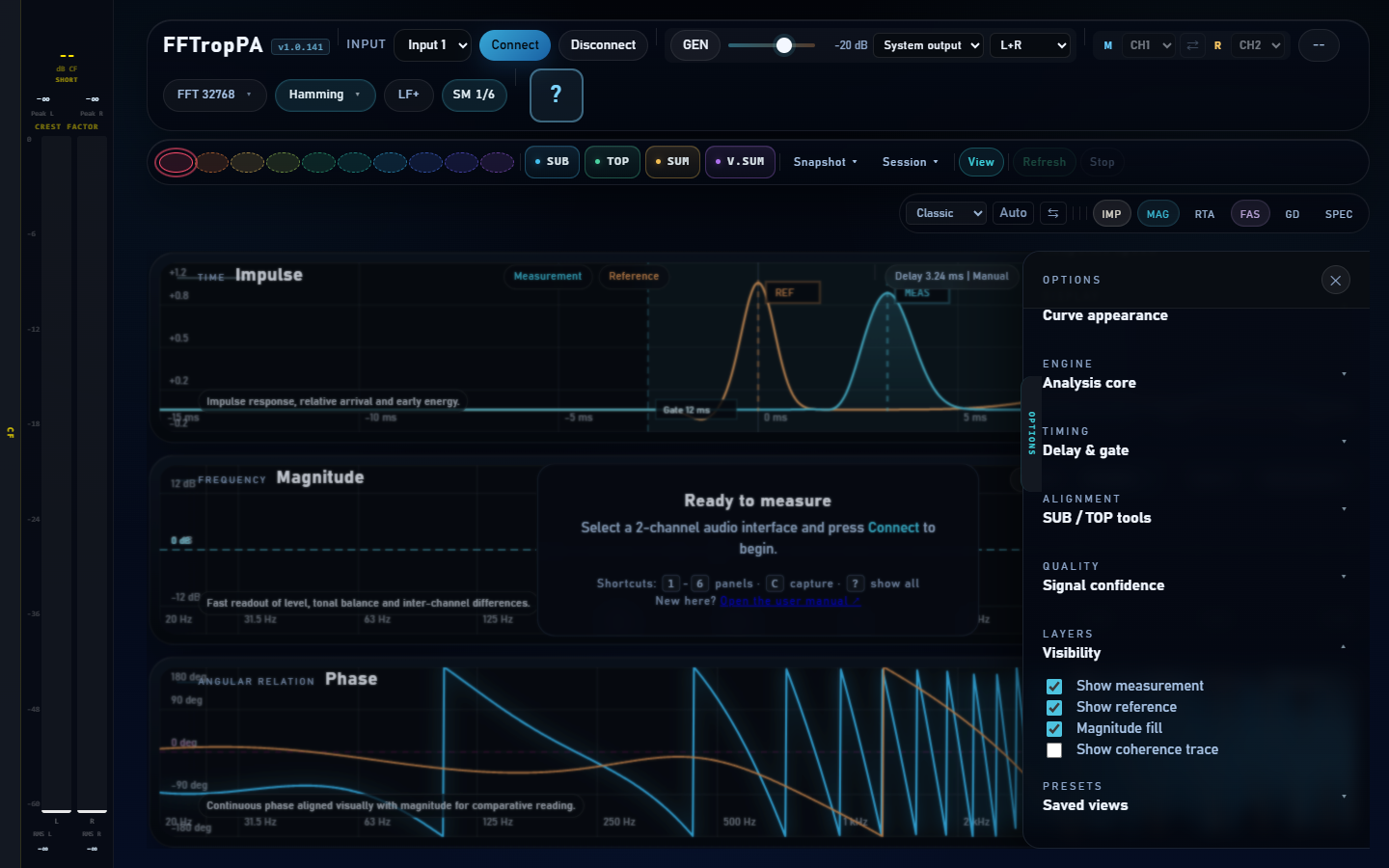Viewport: 1389px width, 868px height.
Task: Turn on the GEN generator button
Action: click(695, 45)
